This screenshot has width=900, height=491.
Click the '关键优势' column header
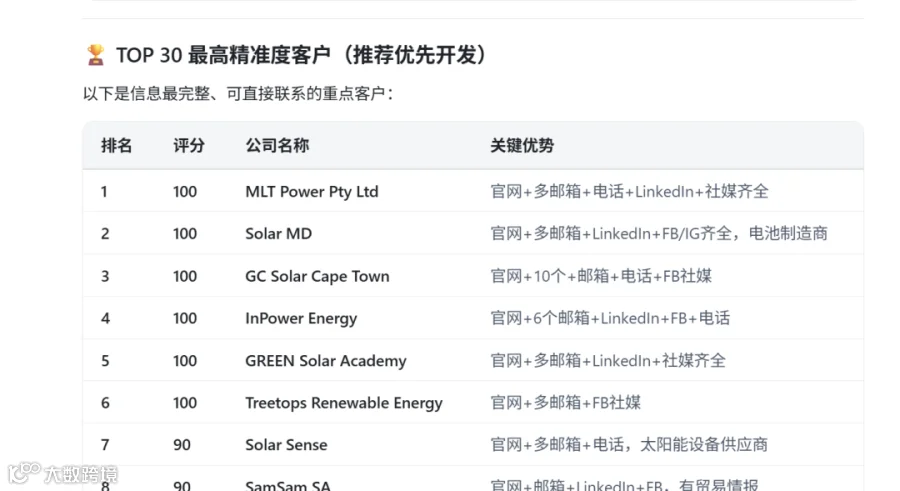click(522, 146)
